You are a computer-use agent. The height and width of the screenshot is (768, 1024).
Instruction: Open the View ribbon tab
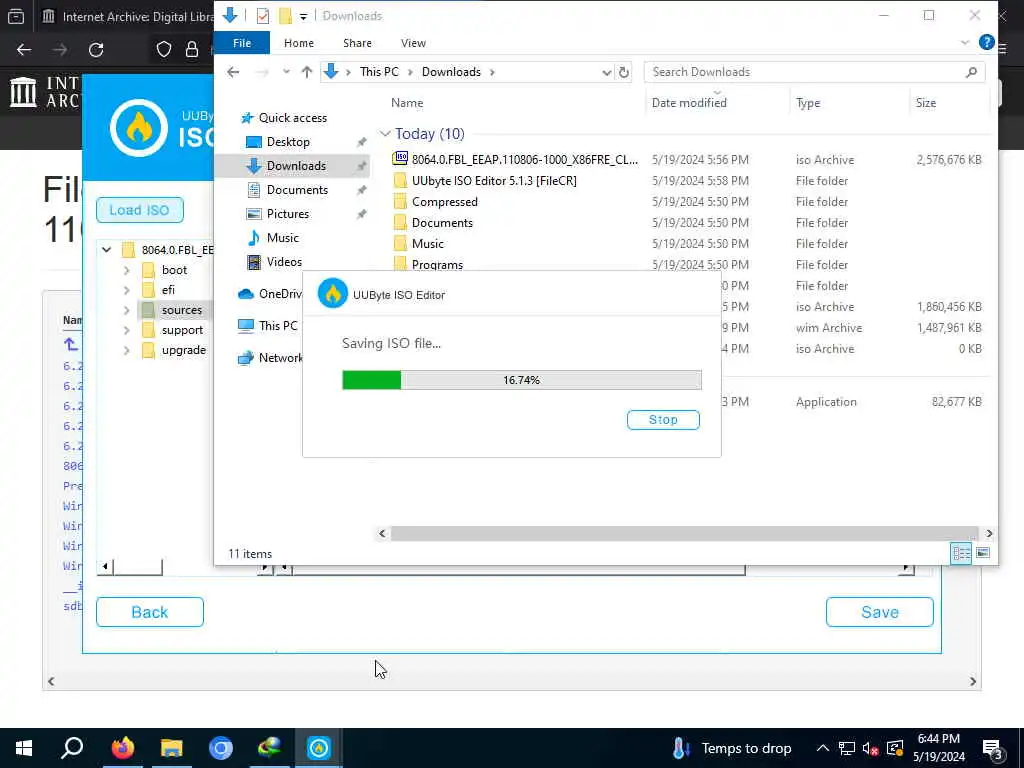[x=413, y=43]
